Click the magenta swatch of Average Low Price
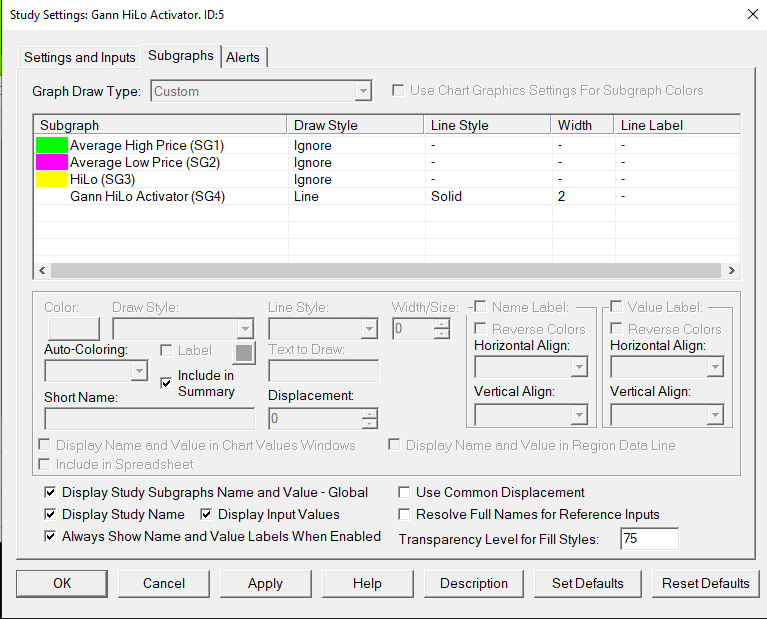767x619 pixels. click(x=52, y=162)
